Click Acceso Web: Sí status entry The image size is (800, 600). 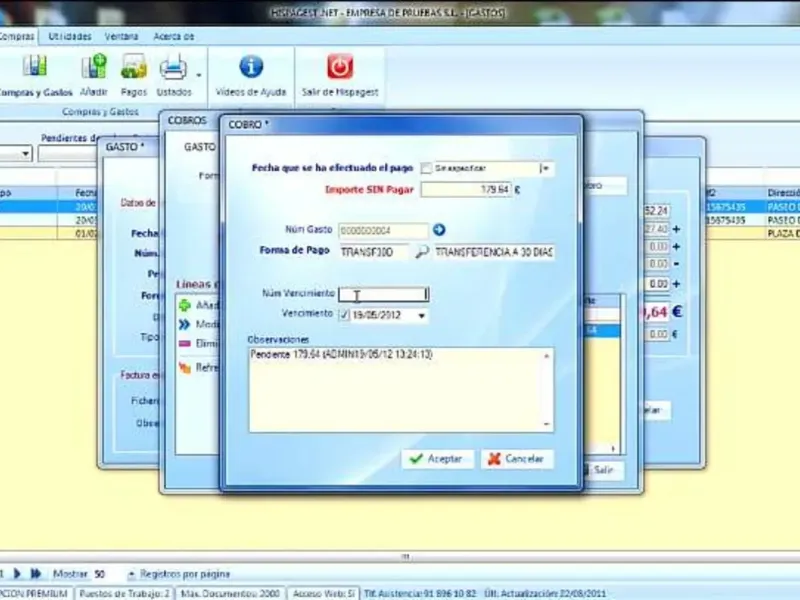[x=323, y=593]
